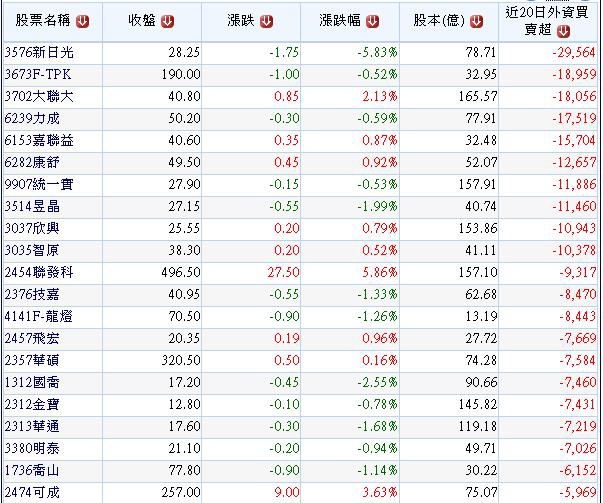This screenshot has height=503, width=603.
Task: Open stock 1312國喬
Action: tap(32, 383)
